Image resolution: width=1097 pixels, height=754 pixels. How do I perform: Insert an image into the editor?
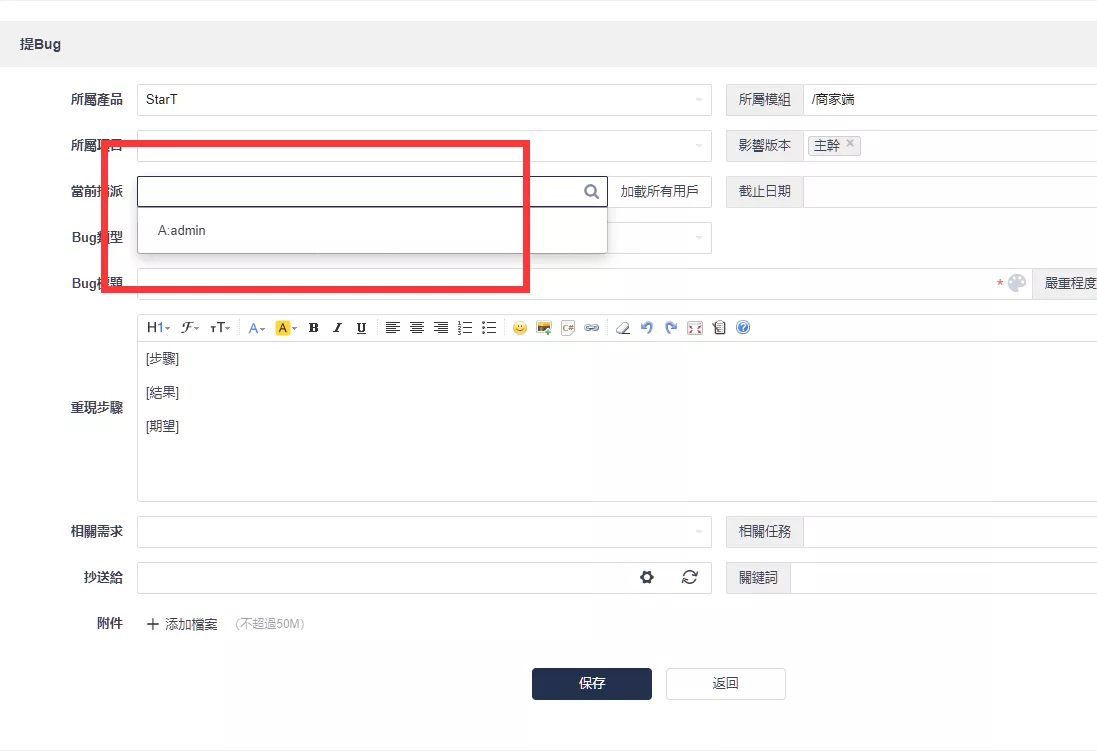[x=544, y=327]
